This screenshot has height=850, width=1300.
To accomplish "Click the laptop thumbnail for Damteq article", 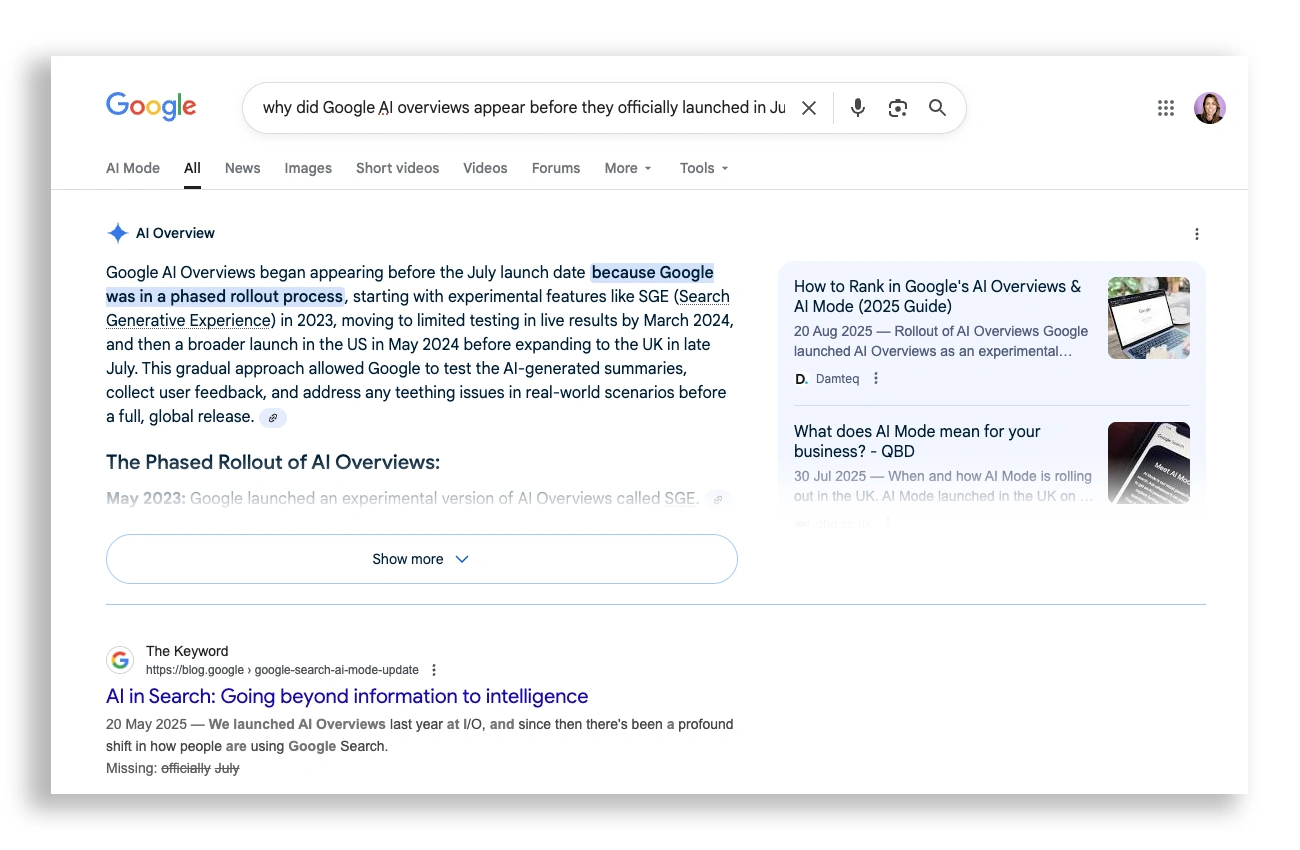I will point(1148,318).
